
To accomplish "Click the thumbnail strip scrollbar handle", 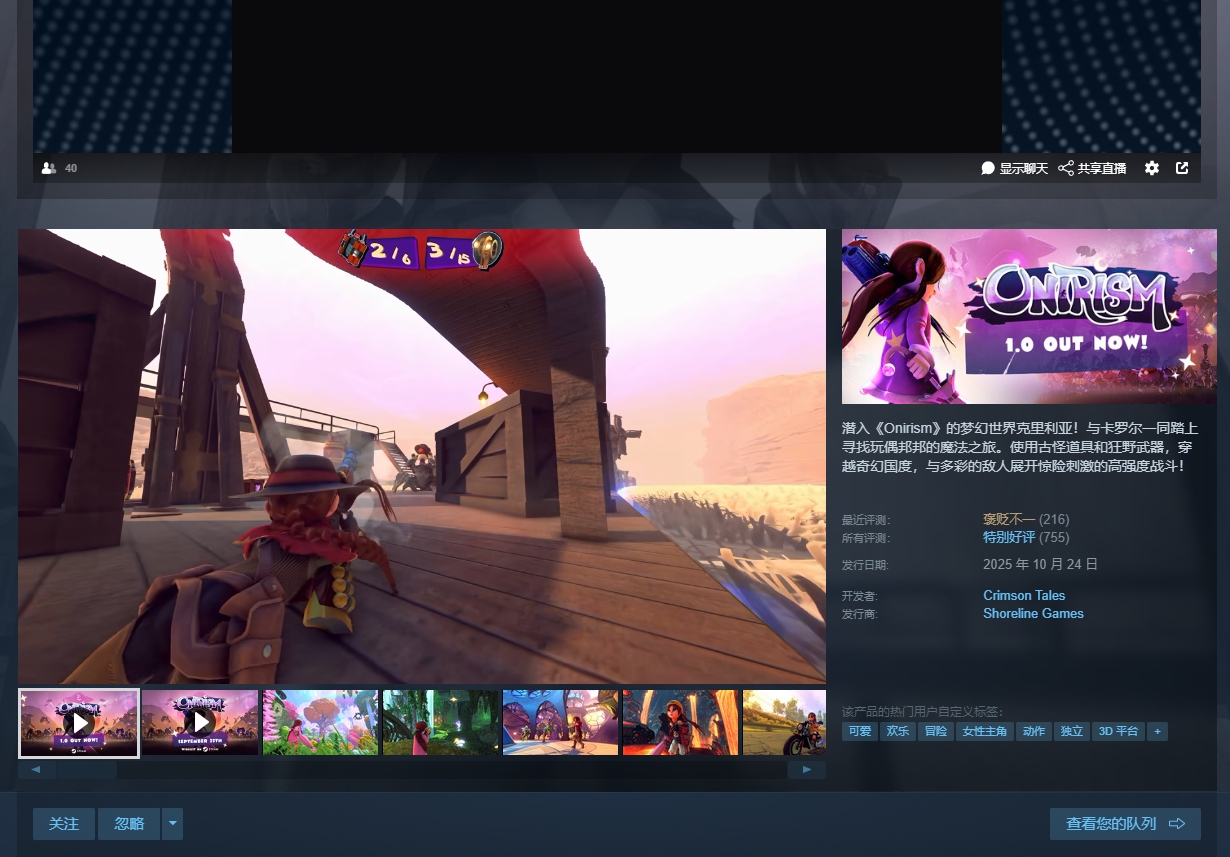I will [86, 770].
